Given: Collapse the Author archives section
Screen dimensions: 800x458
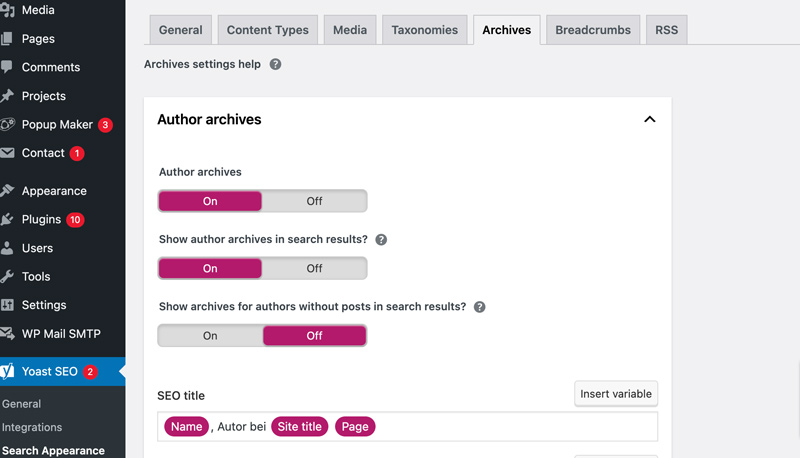Looking at the screenshot, I should pos(649,119).
